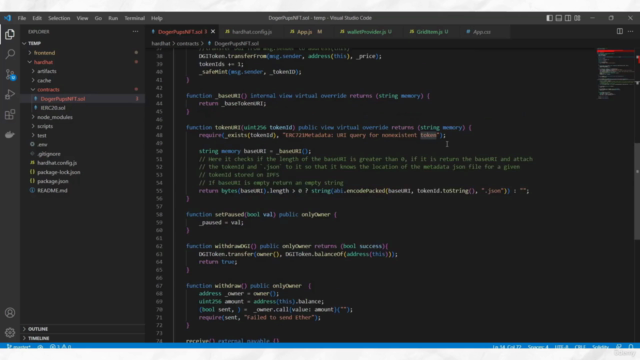Click the UTF-8 encoding indicator
Screen dimensions: 640x360
(x=561, y=347)
